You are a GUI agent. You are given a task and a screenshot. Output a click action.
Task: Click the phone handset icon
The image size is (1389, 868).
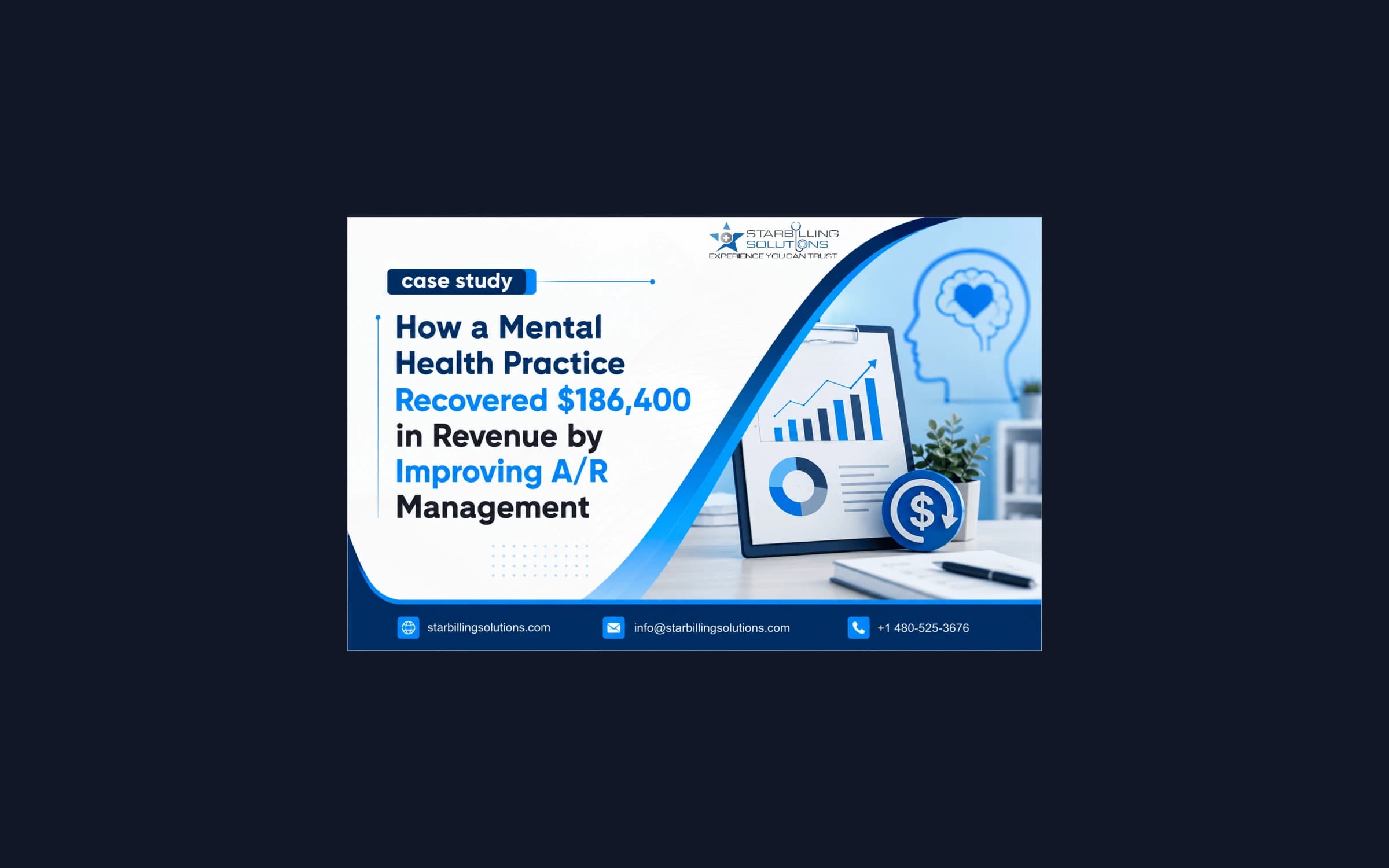(x=858, y=628)
